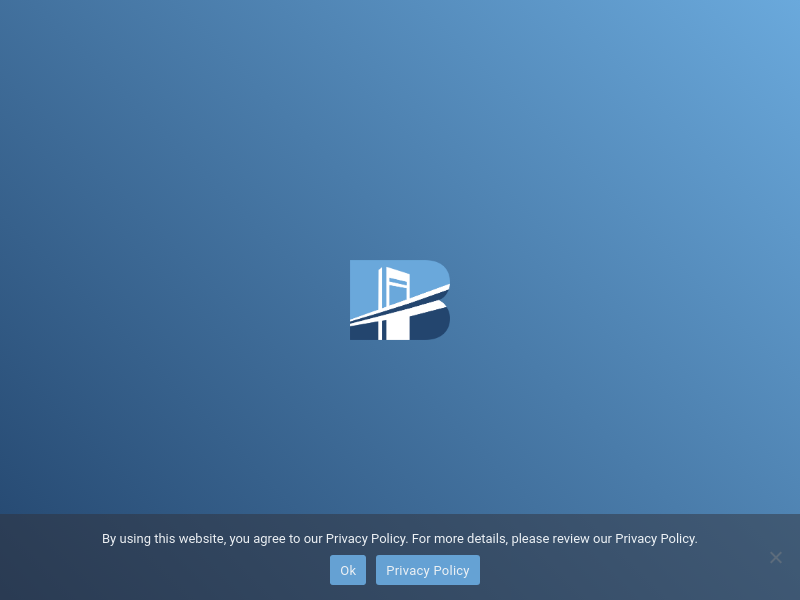800x600 pixels.
Task: Click the privacy notice sentence about agreeing to Privacy Policy
Action: click(x=399, y=539)
